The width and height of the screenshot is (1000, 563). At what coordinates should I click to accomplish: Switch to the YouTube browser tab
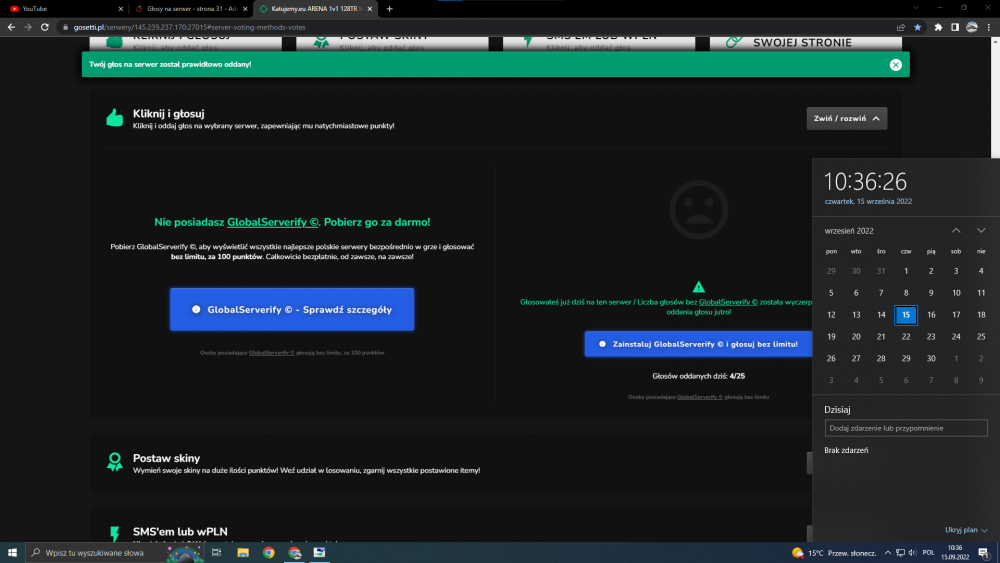tap(62, 9)
